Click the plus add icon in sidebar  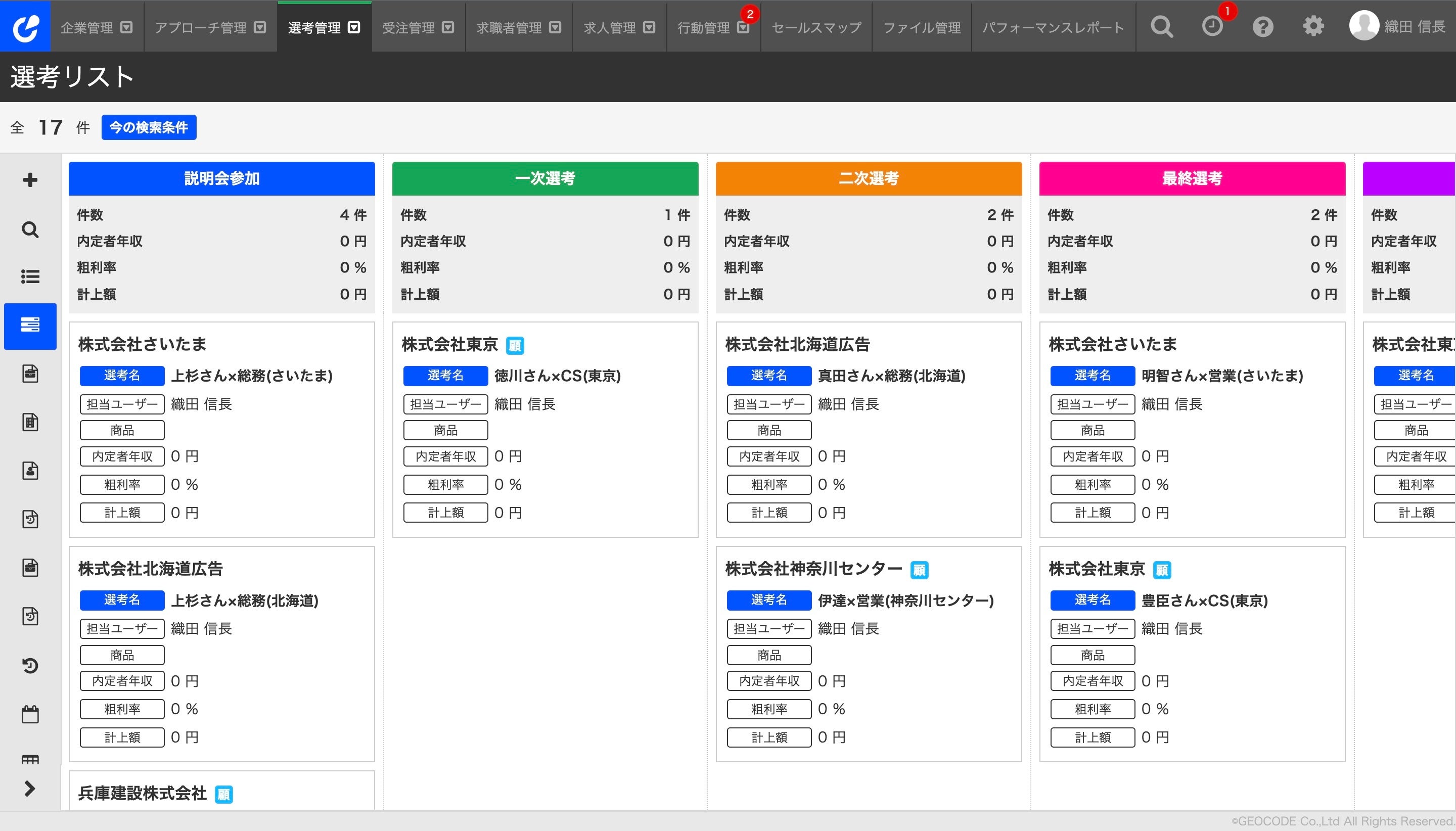click(30, 180)
